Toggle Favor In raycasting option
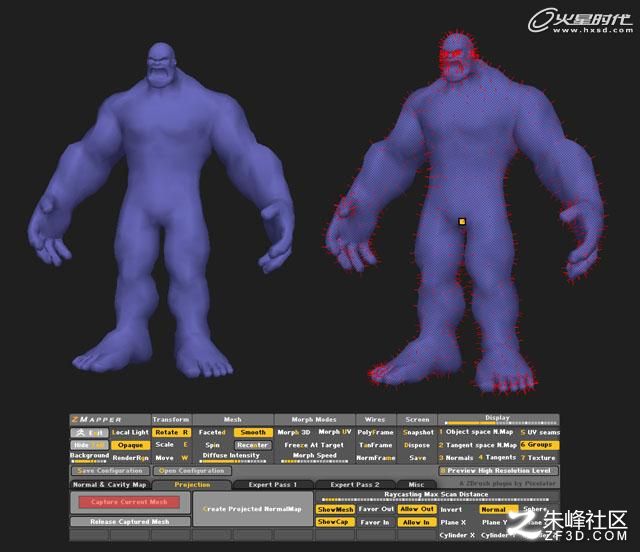The image size is (640, 552). (376, 522)
